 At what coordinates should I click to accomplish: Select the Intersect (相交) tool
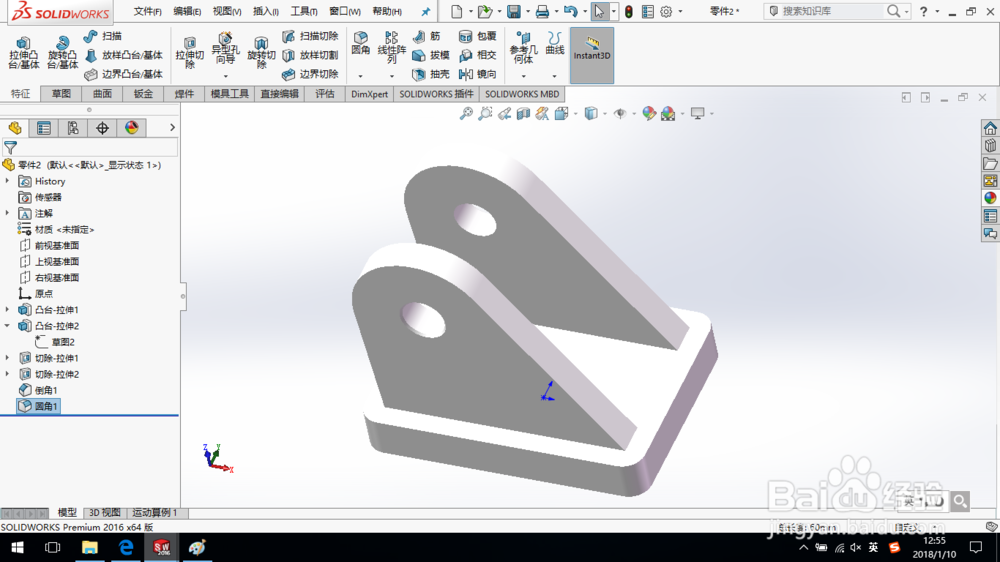pyautogui.click(x=478, y=55)
